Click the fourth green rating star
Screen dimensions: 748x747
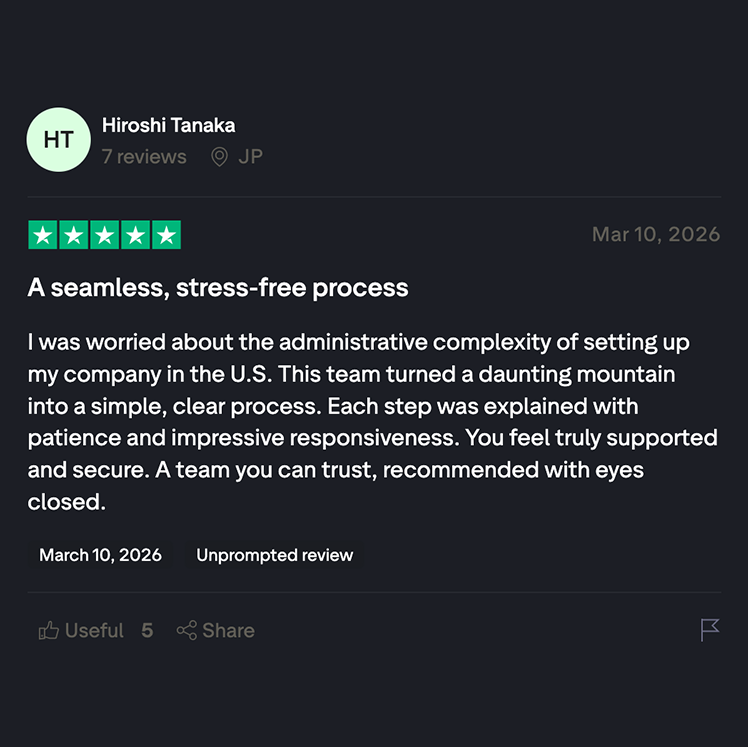136,235
